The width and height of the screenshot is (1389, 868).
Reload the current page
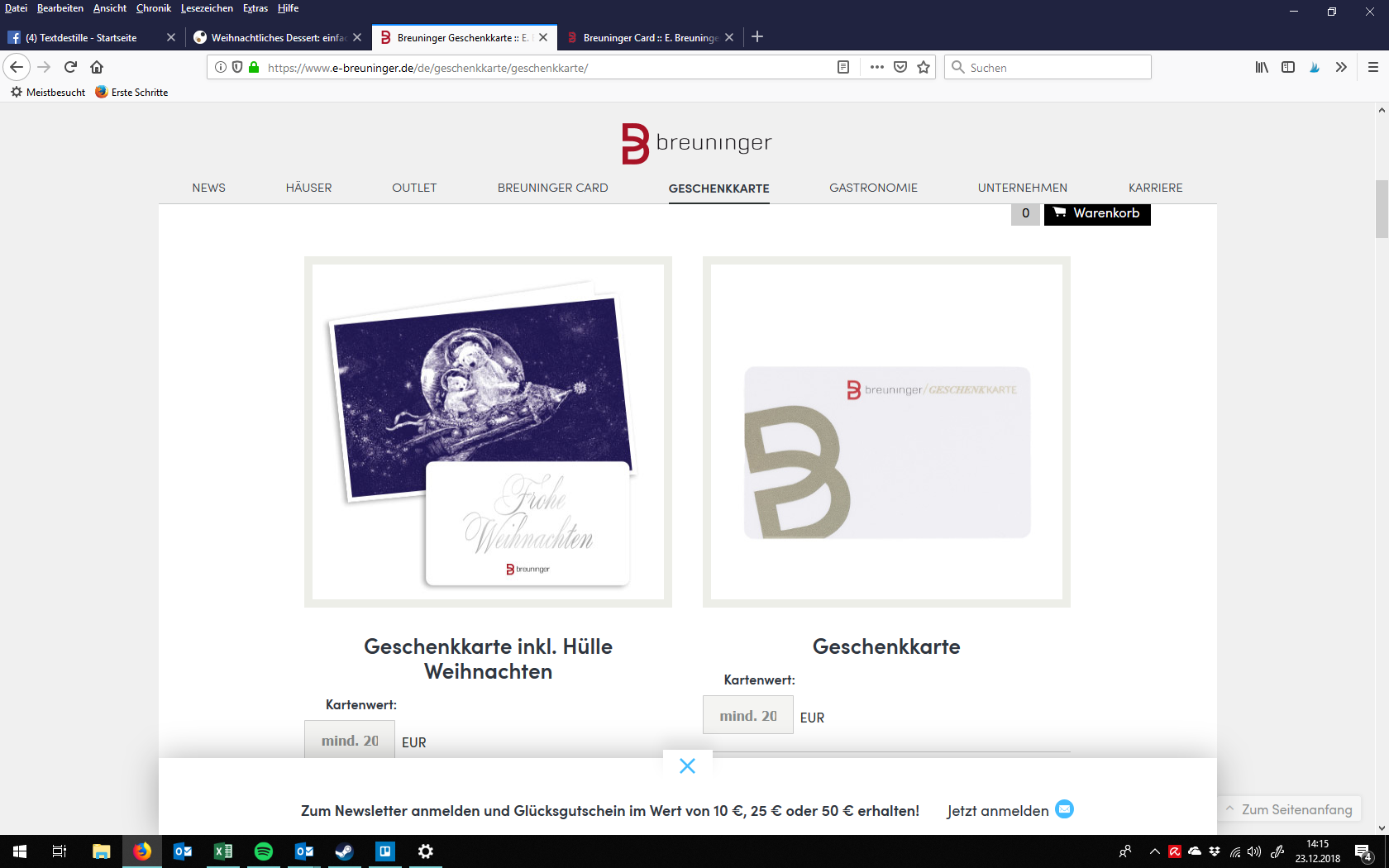(70, 67)
